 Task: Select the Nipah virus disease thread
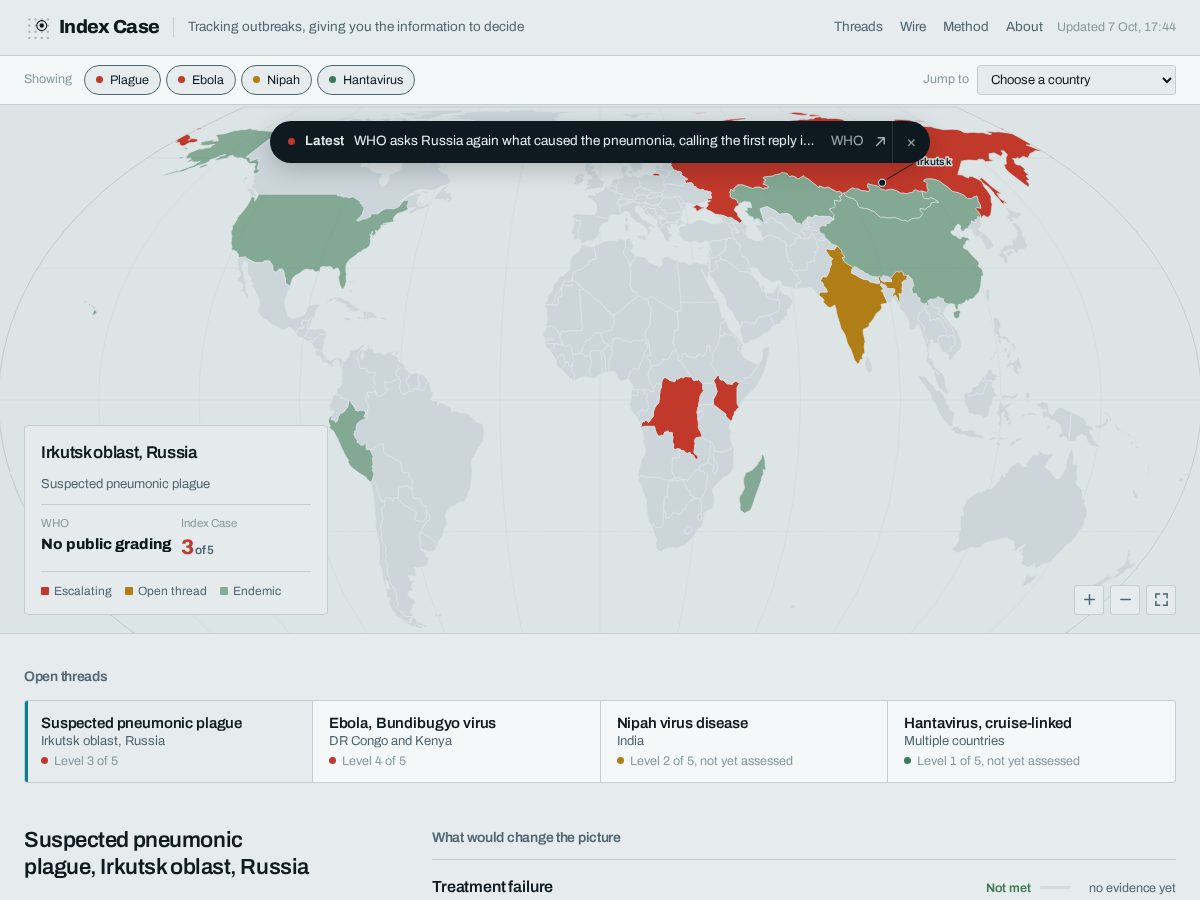tap(744, 741)
